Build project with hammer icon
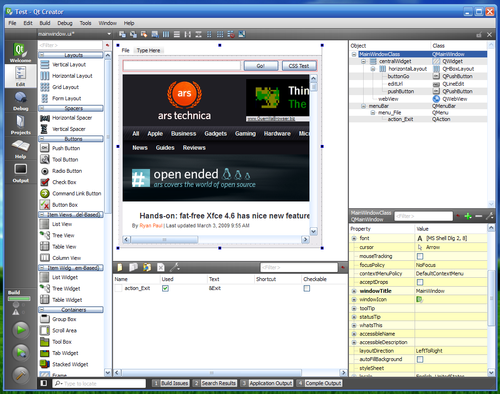This screenshot has height=394, width=500. tap(21, 375)
